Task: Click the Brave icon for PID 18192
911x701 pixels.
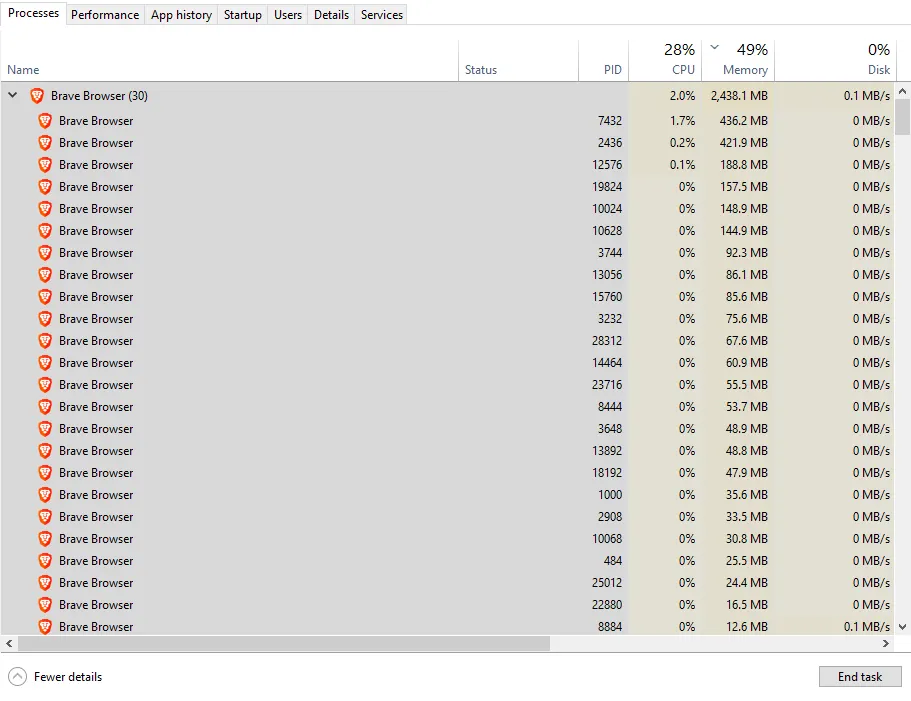Action: (45, 473)
